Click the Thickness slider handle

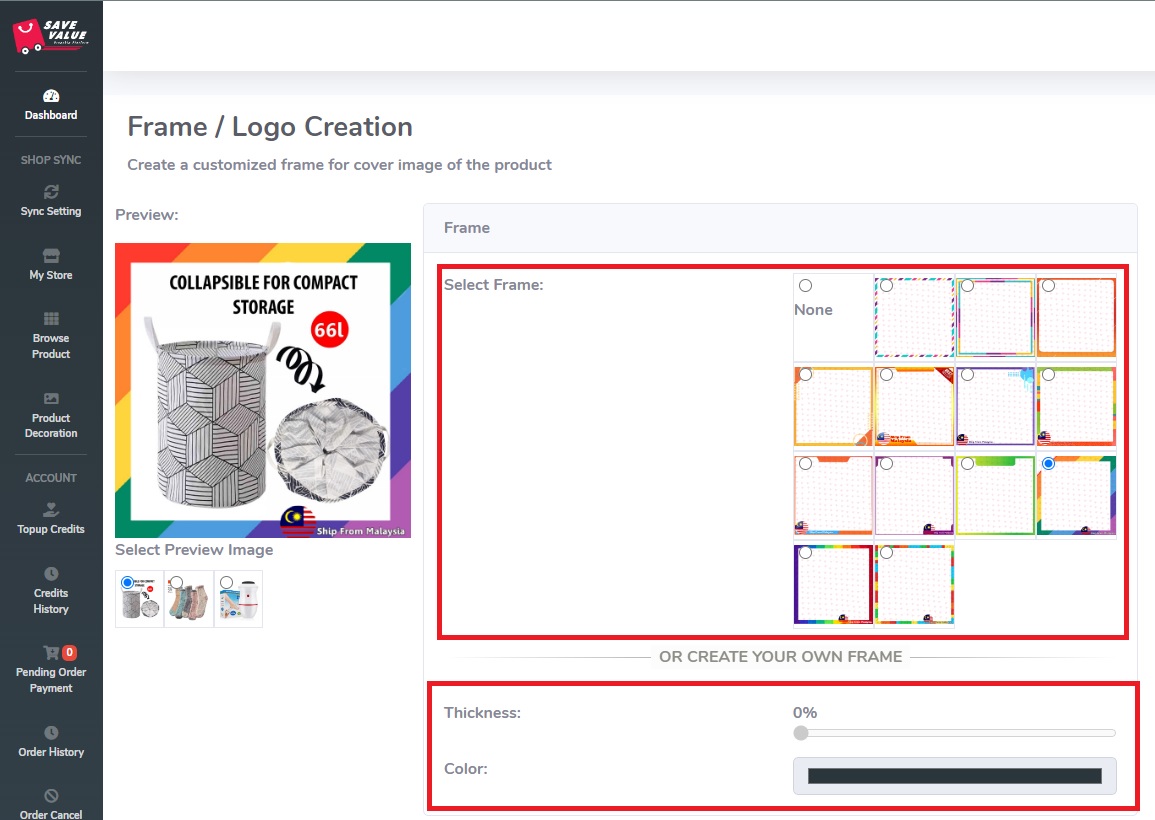coord(801,733)
